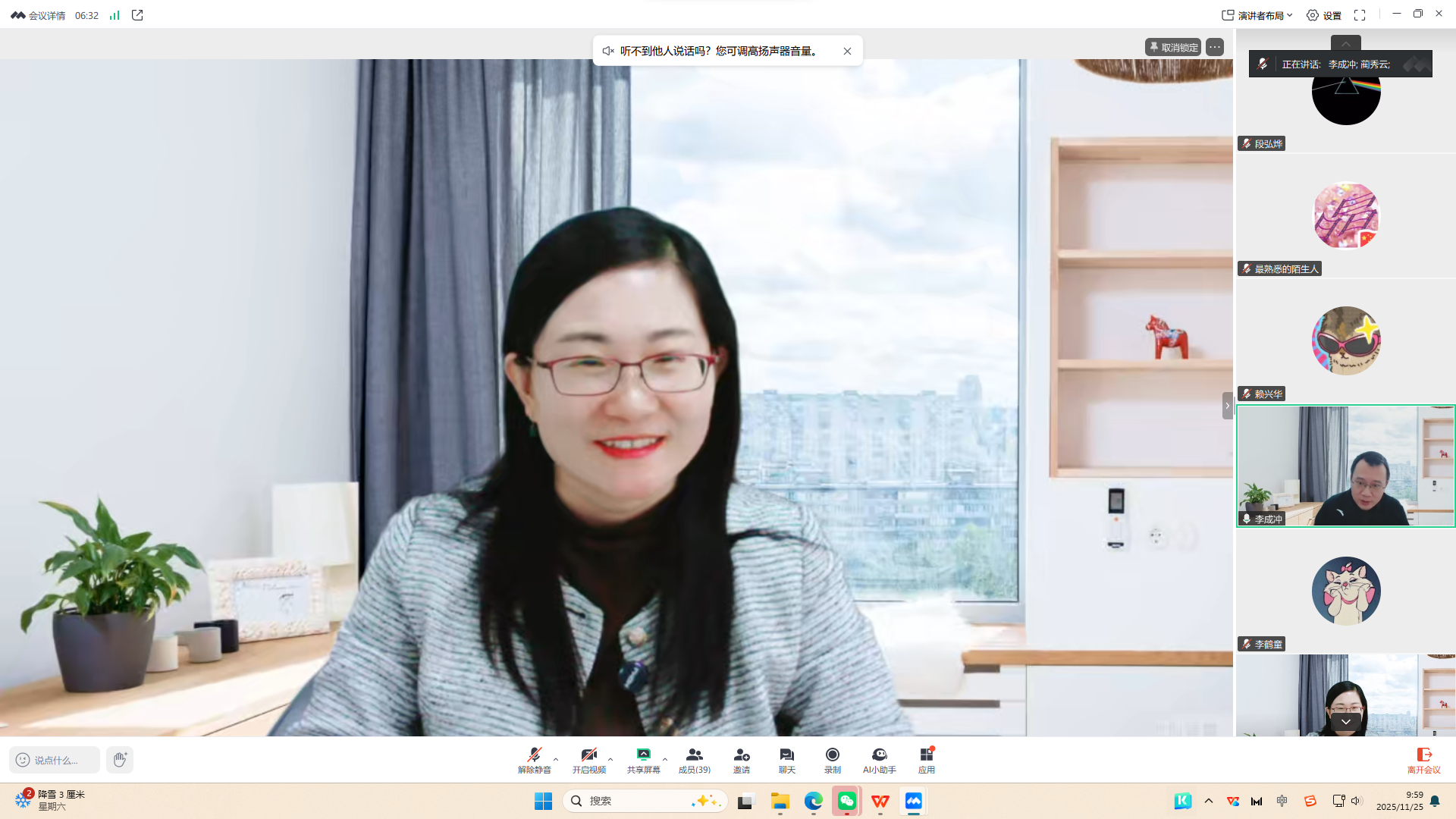Open the settings menu
1456x819 pixels.
tap(1323, 15)
